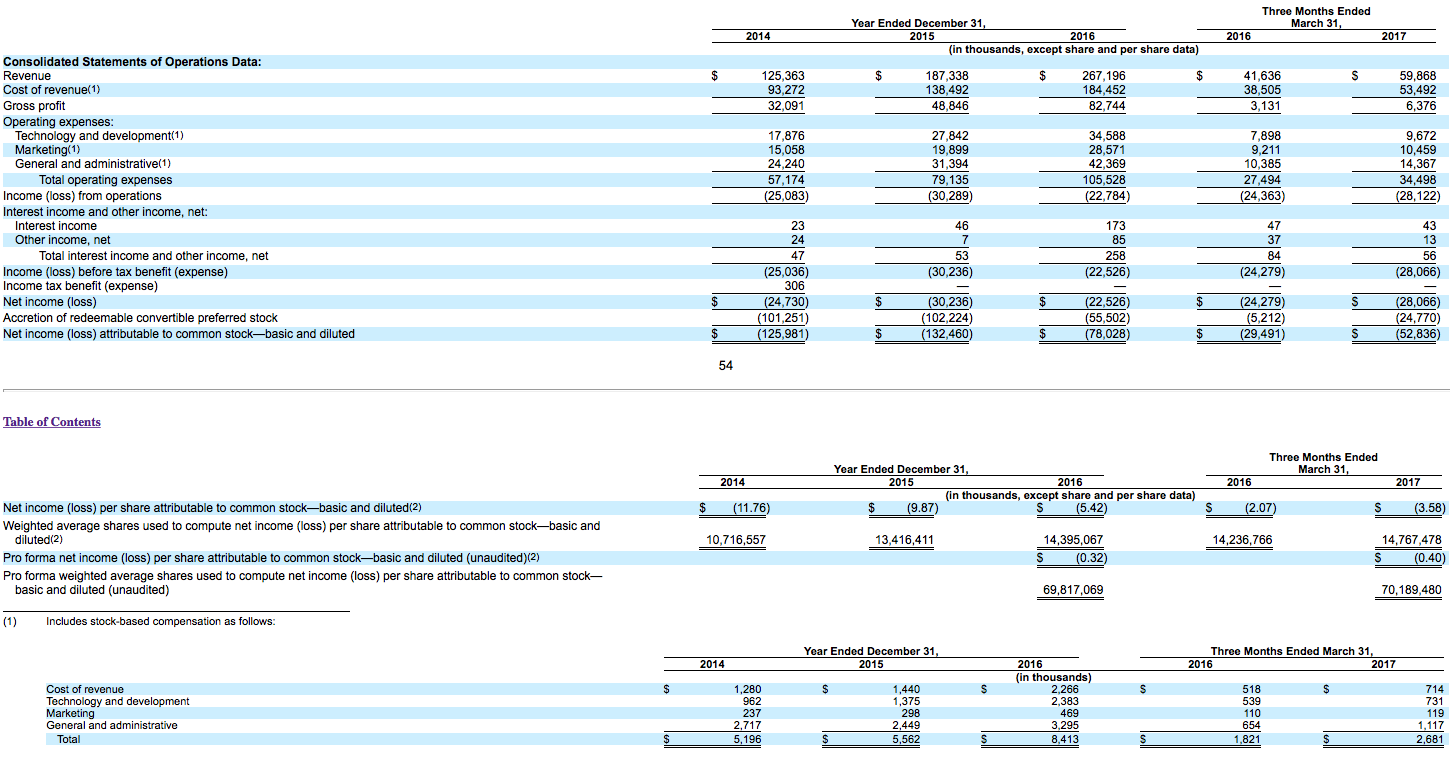Viewport: 1450px width, 760px height.
Task: Select the cost of revenue value 184,452
Action: click(x=1104, y=90)
